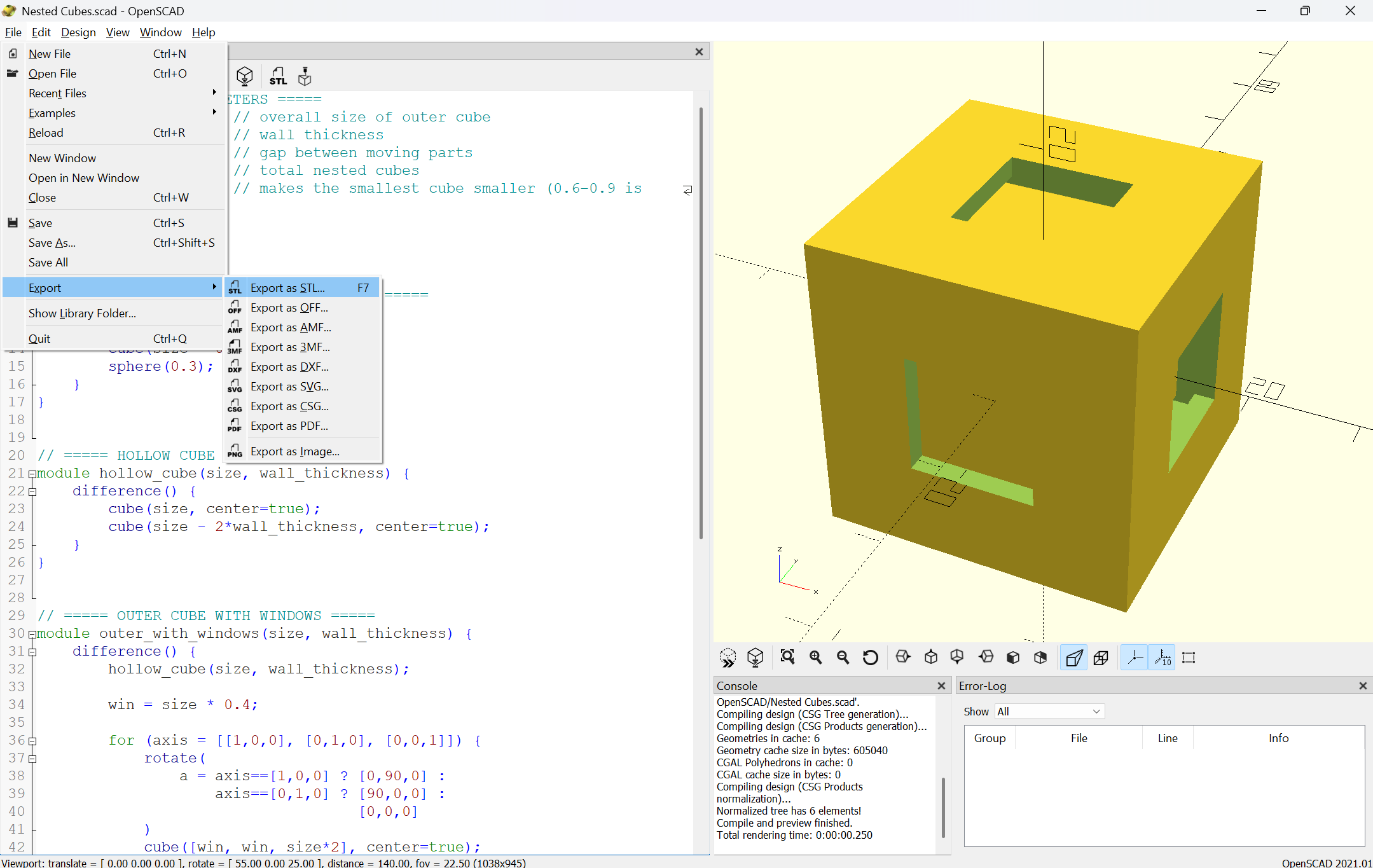Choose Export as SVG from the submenu
The height and width of the screenshot is (868, 1373).
pyautogui.click(x=289, y=386)
